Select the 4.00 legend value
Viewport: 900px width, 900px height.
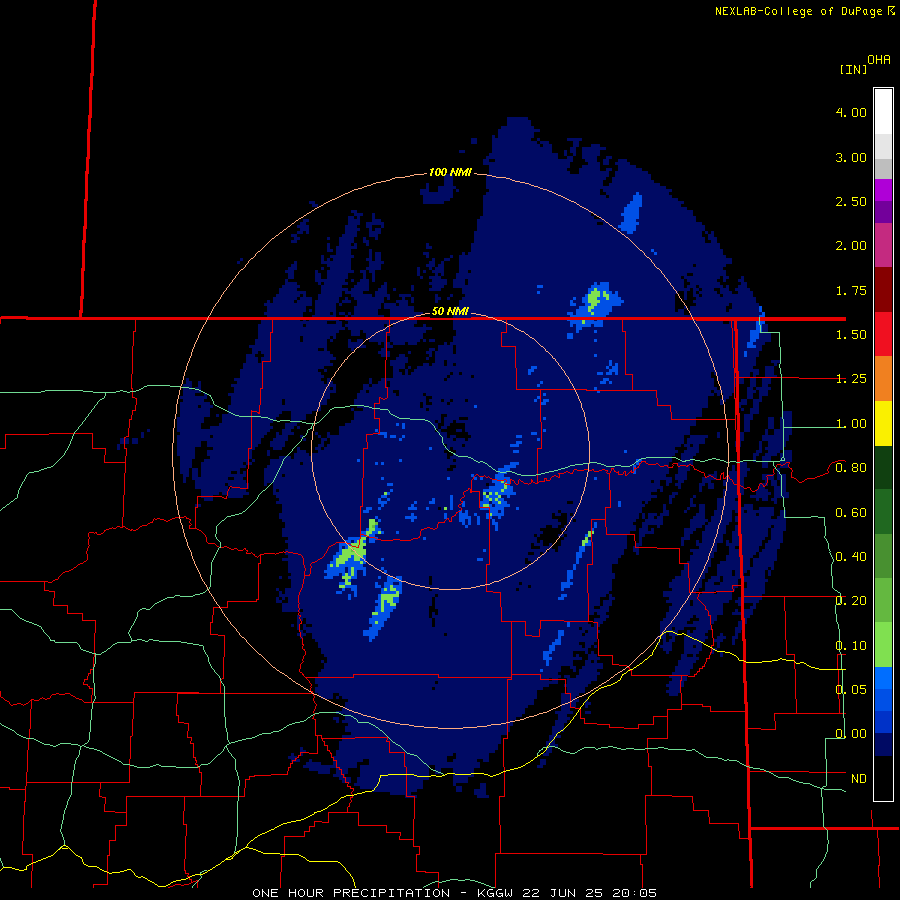(x=851, y=112)
